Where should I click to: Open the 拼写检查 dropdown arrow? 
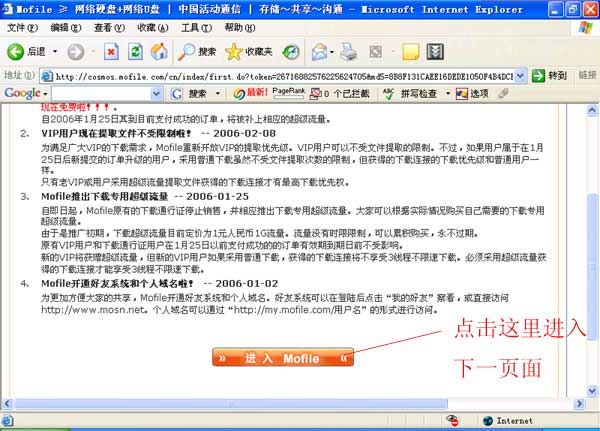[x=448, y=93]
